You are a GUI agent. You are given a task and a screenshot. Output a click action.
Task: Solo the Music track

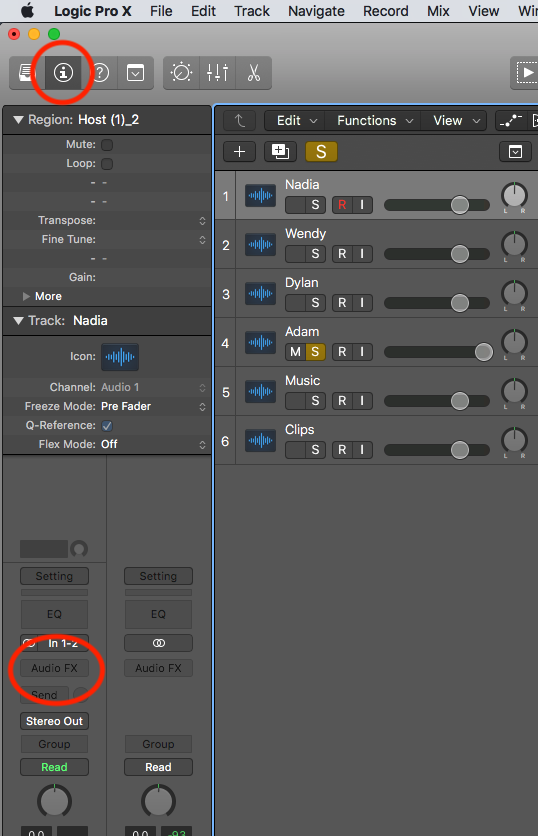315,401
